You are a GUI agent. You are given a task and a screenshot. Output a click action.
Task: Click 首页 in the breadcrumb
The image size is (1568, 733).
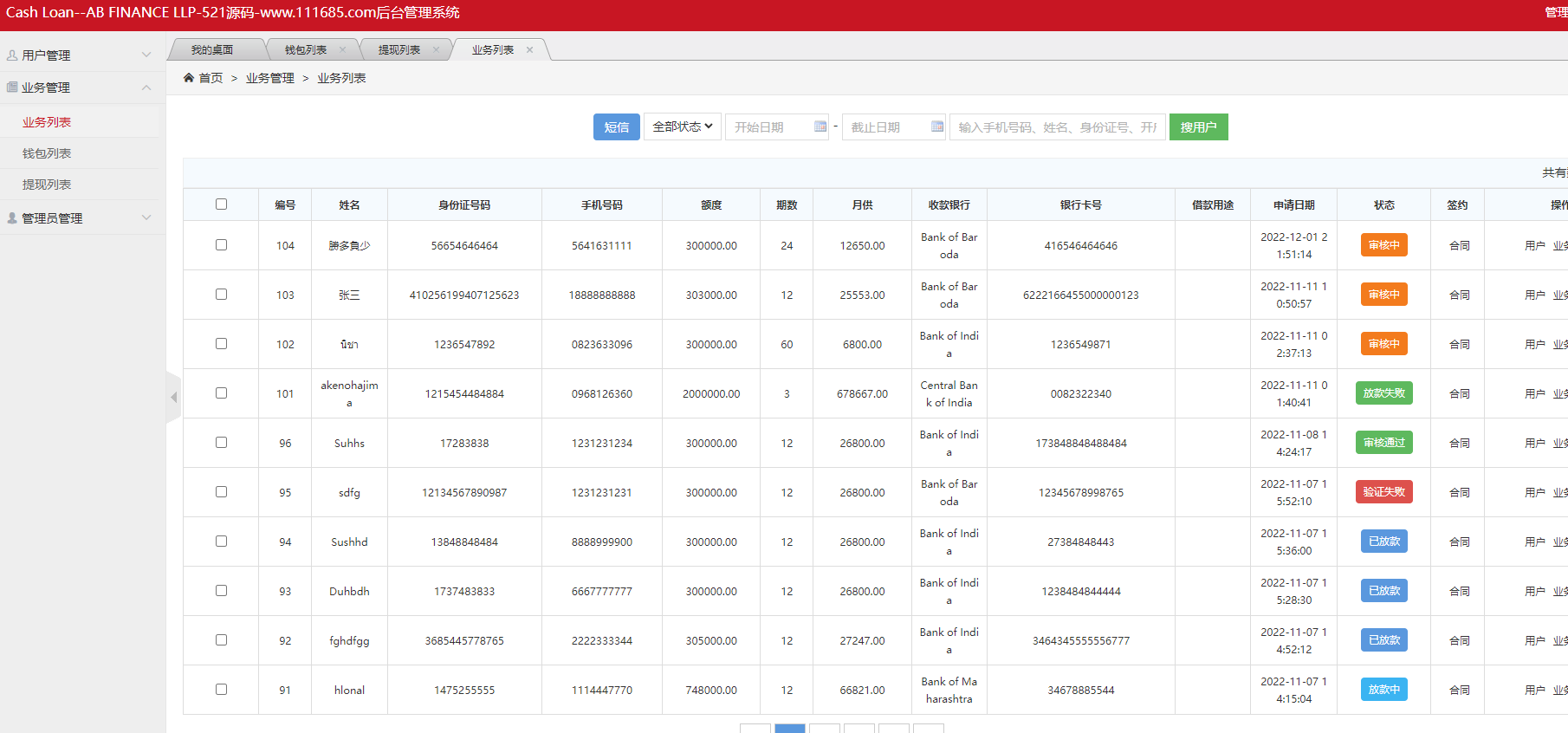[x=211, y=78]
